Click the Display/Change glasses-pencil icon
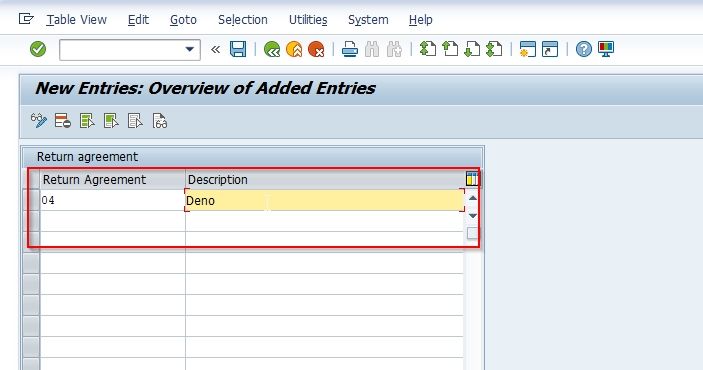703x370 pixels. click(x=39, y=121)
